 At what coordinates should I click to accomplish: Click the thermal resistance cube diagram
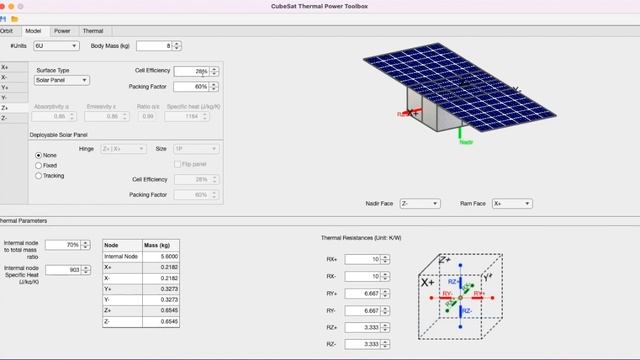460,297
